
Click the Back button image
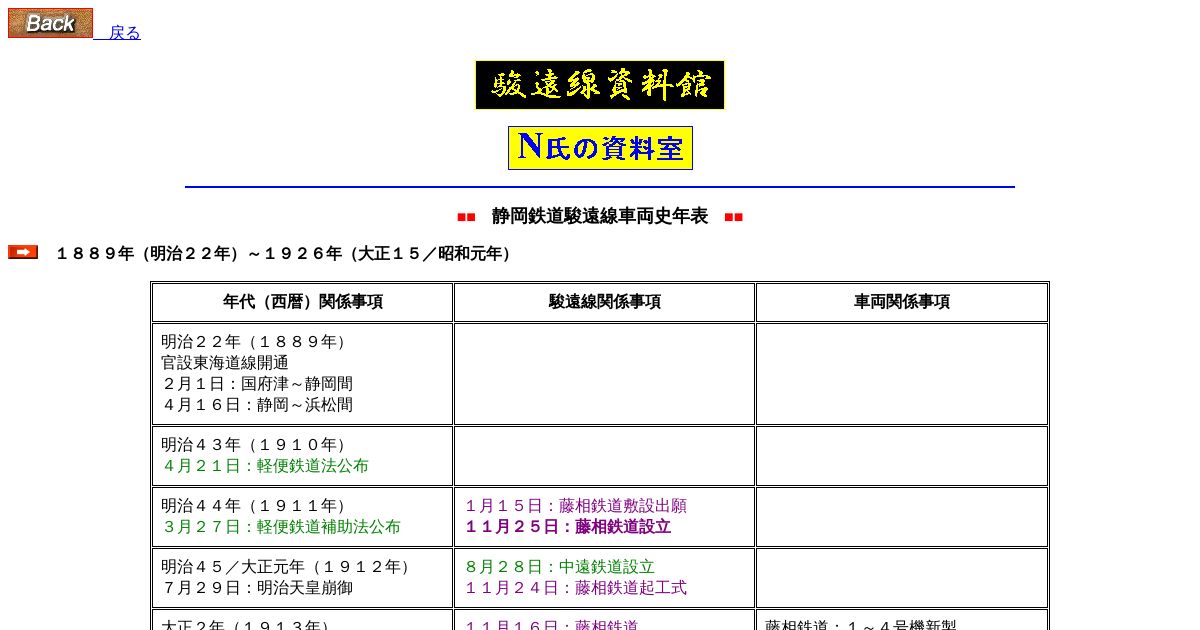(50, 23)
